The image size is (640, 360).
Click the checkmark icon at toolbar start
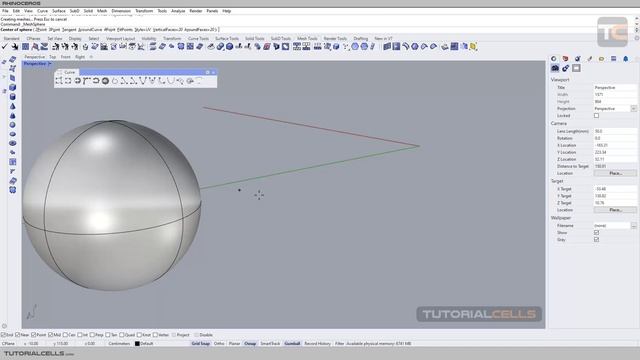coord(4,47)
